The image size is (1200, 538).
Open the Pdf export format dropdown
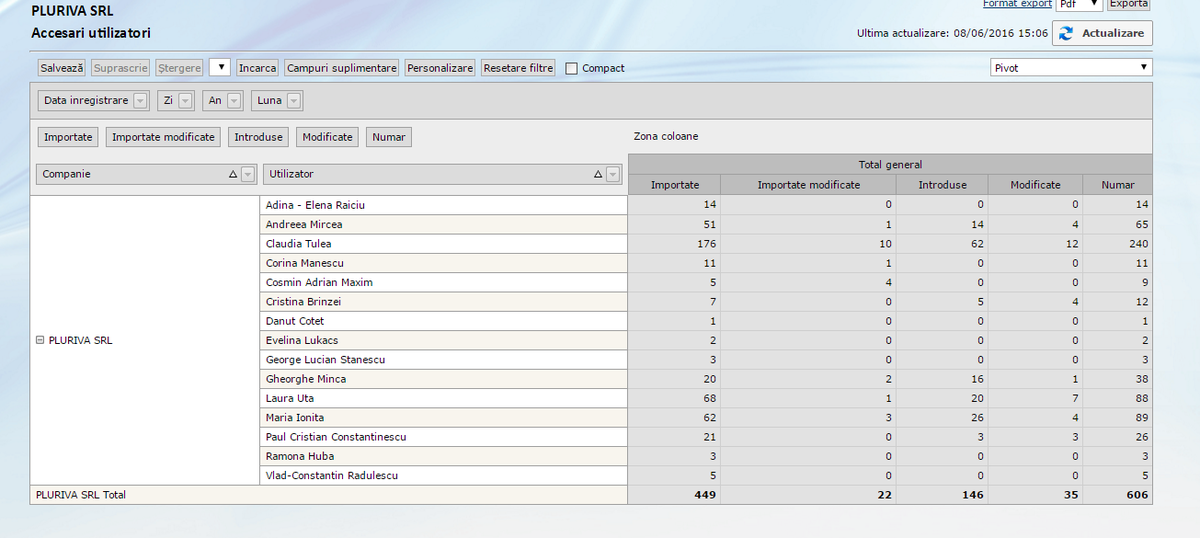point(1080,4)
